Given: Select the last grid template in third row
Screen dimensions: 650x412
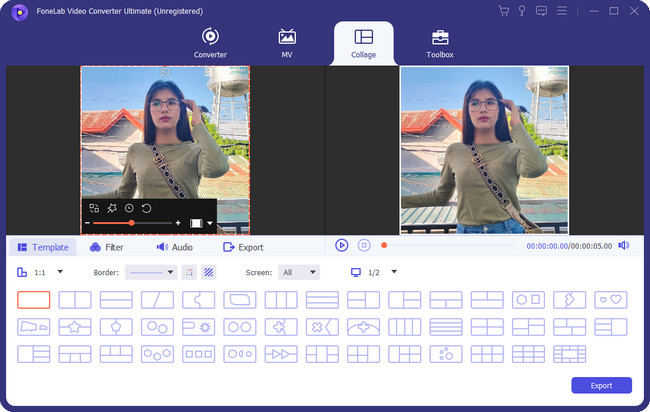Looking at the screenshot, I should tap(570, 354).
